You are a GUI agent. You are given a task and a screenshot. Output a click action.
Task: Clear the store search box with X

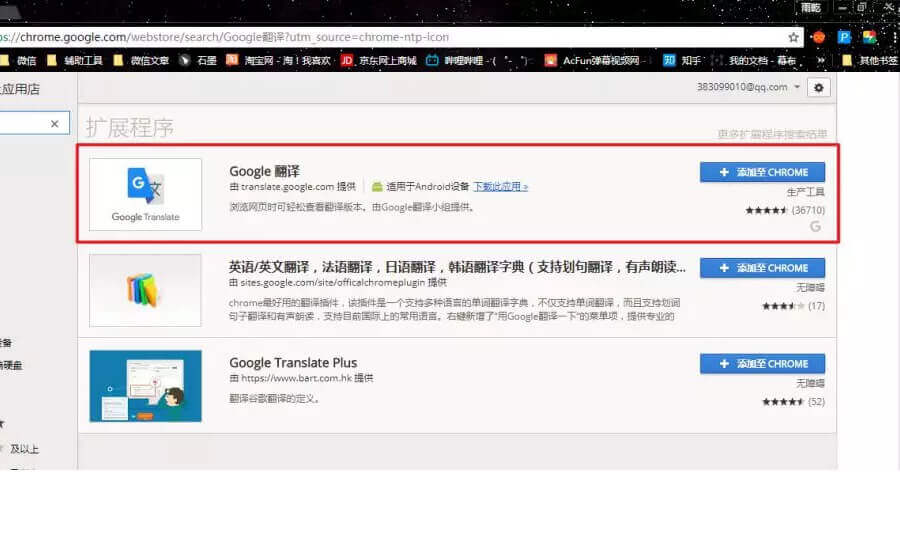[55, 123]
